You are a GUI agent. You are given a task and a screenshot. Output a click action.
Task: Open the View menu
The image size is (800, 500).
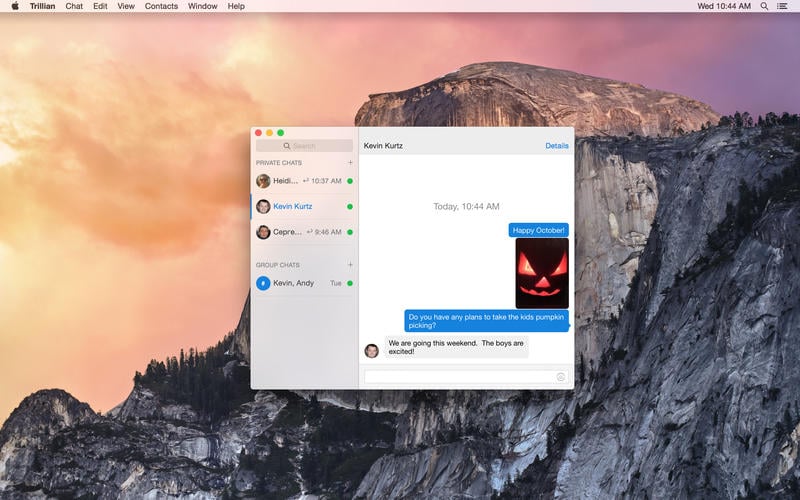point(126,6)
